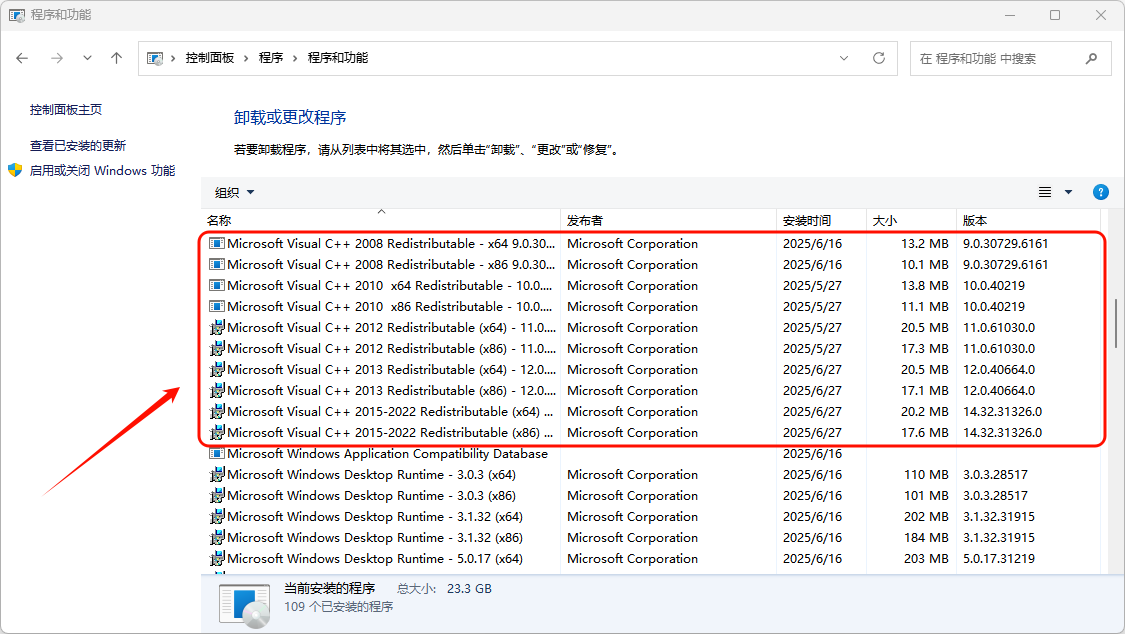Go back with the back arrow

(x=22, y=58)
